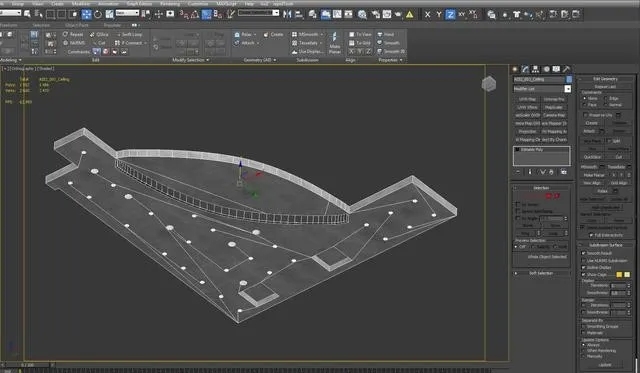Click the highlighted Z axis constraint
The image size is (640, 373).
tap(450, 15)
